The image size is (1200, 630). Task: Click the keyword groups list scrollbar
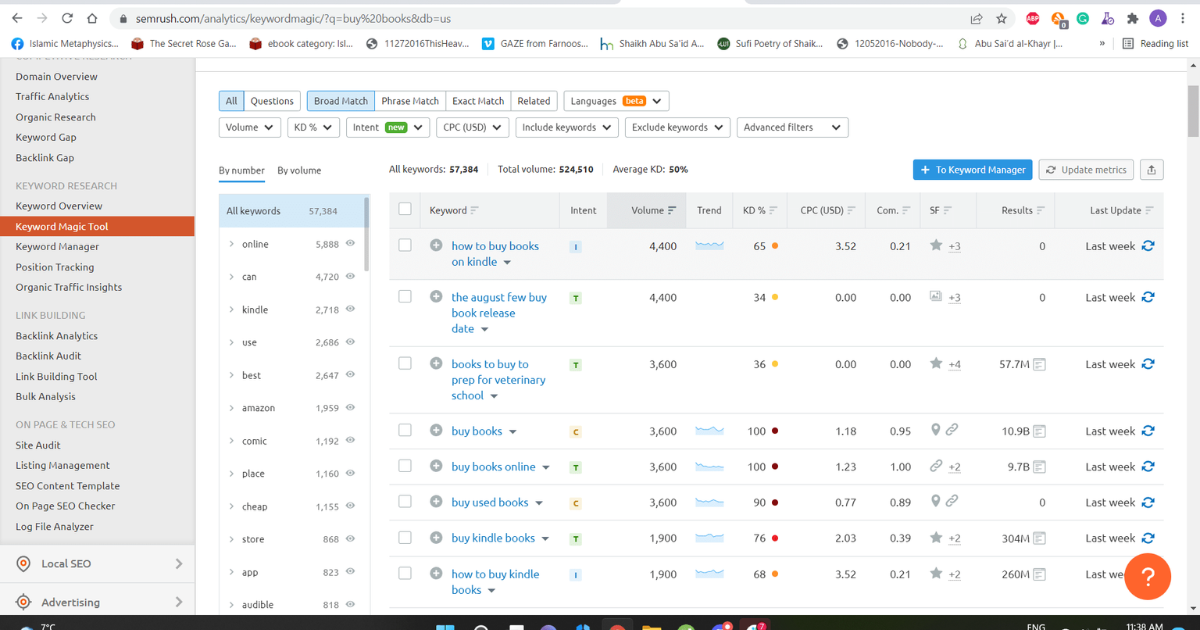click(366, 235)
